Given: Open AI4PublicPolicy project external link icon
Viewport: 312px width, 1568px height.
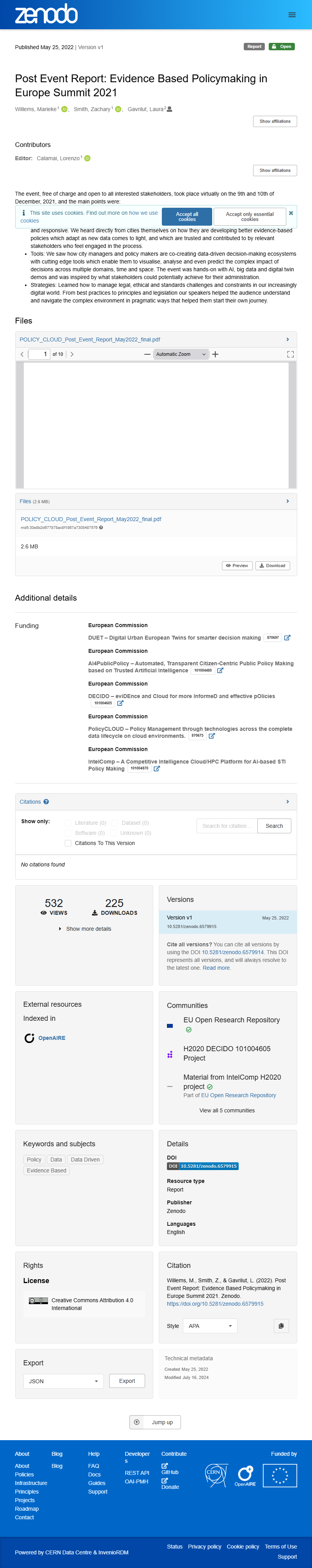Looking at the screenshot, I should pyautogui.click(x=220, y=671).
